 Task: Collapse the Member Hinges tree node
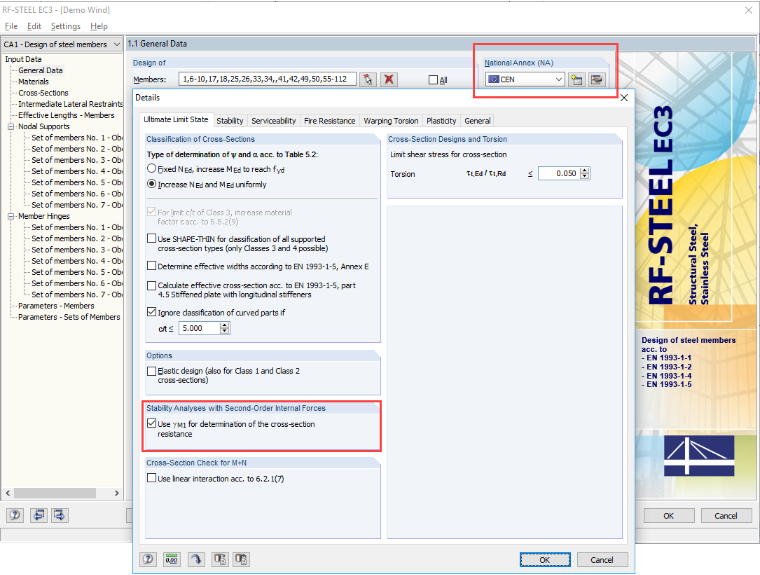click(11, 216)
